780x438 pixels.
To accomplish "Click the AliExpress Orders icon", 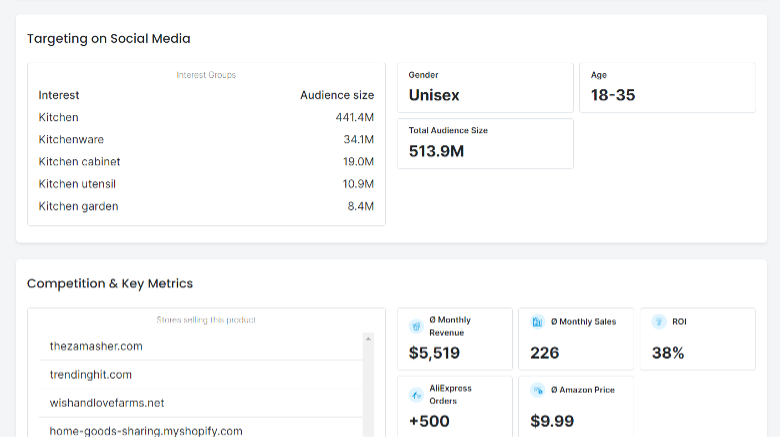I will click(x=416, y=395).
